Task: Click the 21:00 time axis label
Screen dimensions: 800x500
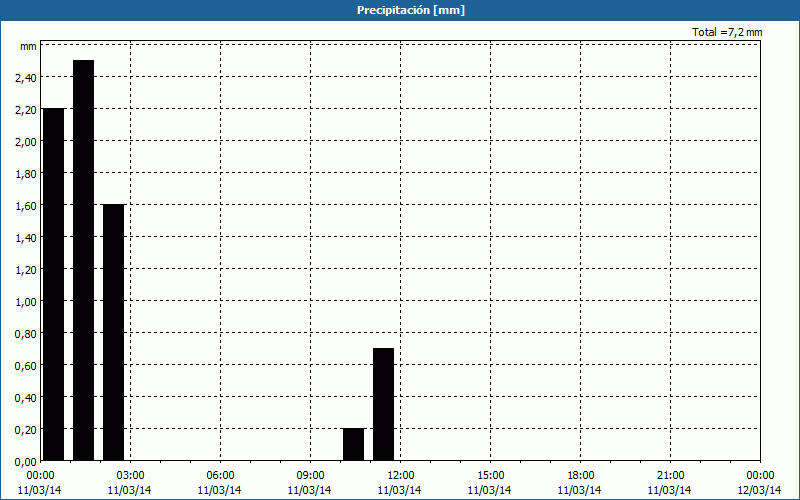Action: click(670, 476)
